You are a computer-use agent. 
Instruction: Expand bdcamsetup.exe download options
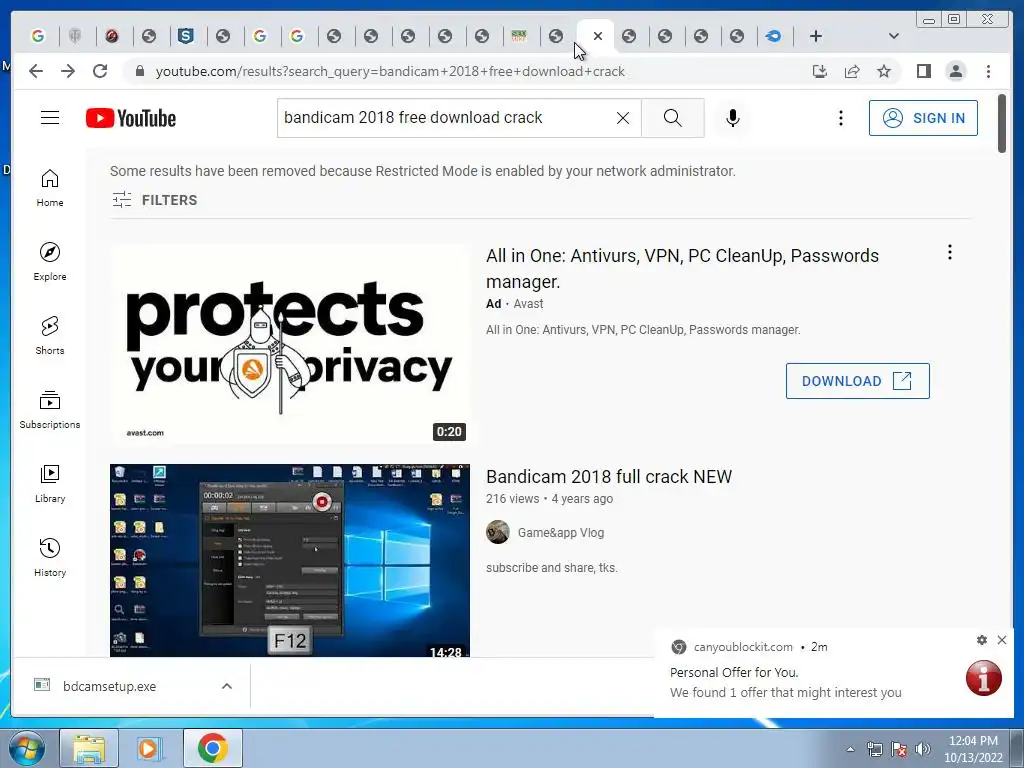pyautogui.click(x=227, y=686)
